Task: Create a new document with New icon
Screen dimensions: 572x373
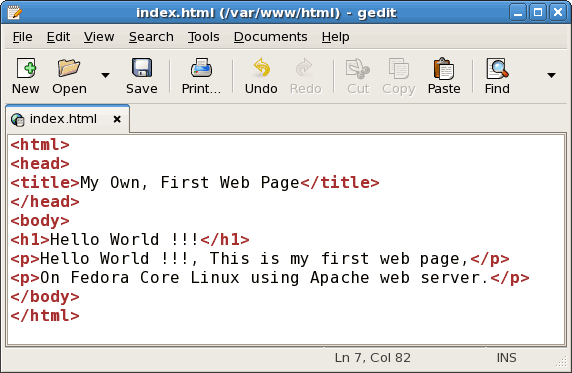Action: click(x=26, y=68)
